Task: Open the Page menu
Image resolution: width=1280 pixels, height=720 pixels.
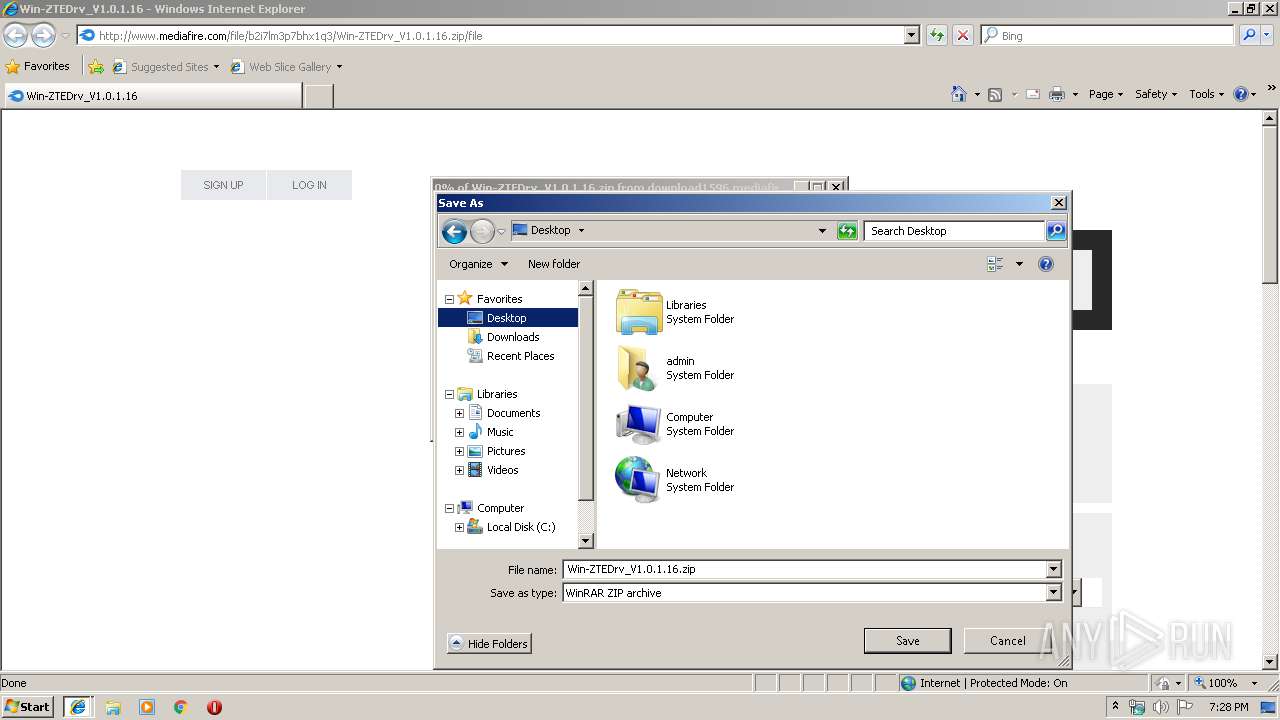Action: [x=1105, y=94]
